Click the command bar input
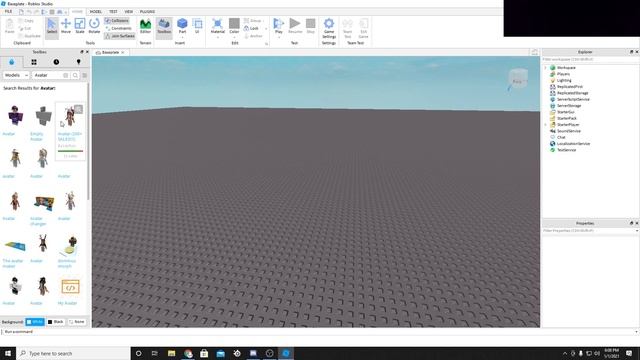Viewport: 640px width, 360px height. coord(318,332)
